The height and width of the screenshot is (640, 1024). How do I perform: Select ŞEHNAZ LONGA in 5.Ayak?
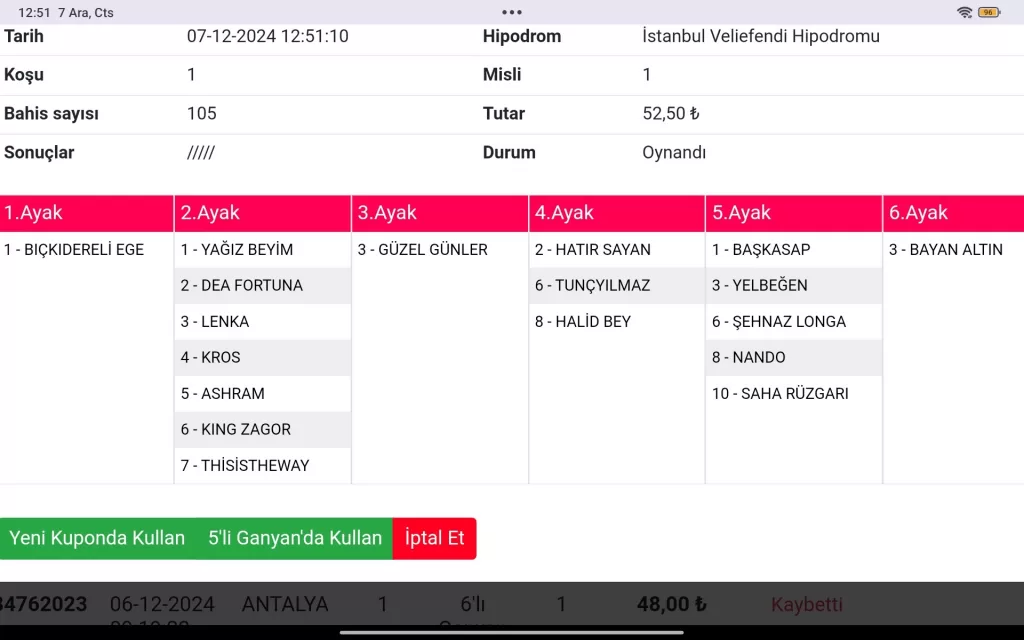click(794, 322)
